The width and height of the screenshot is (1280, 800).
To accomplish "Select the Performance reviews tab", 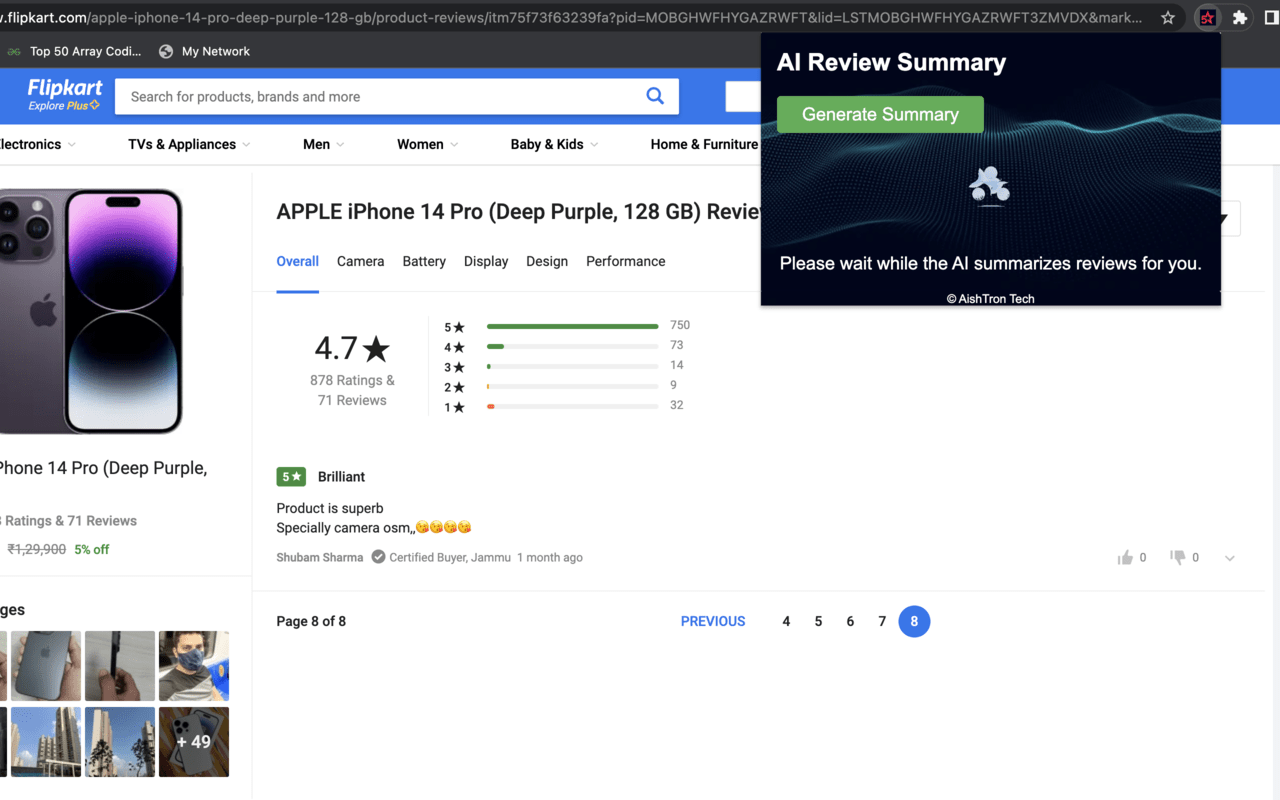I will (x=625, y=261).
